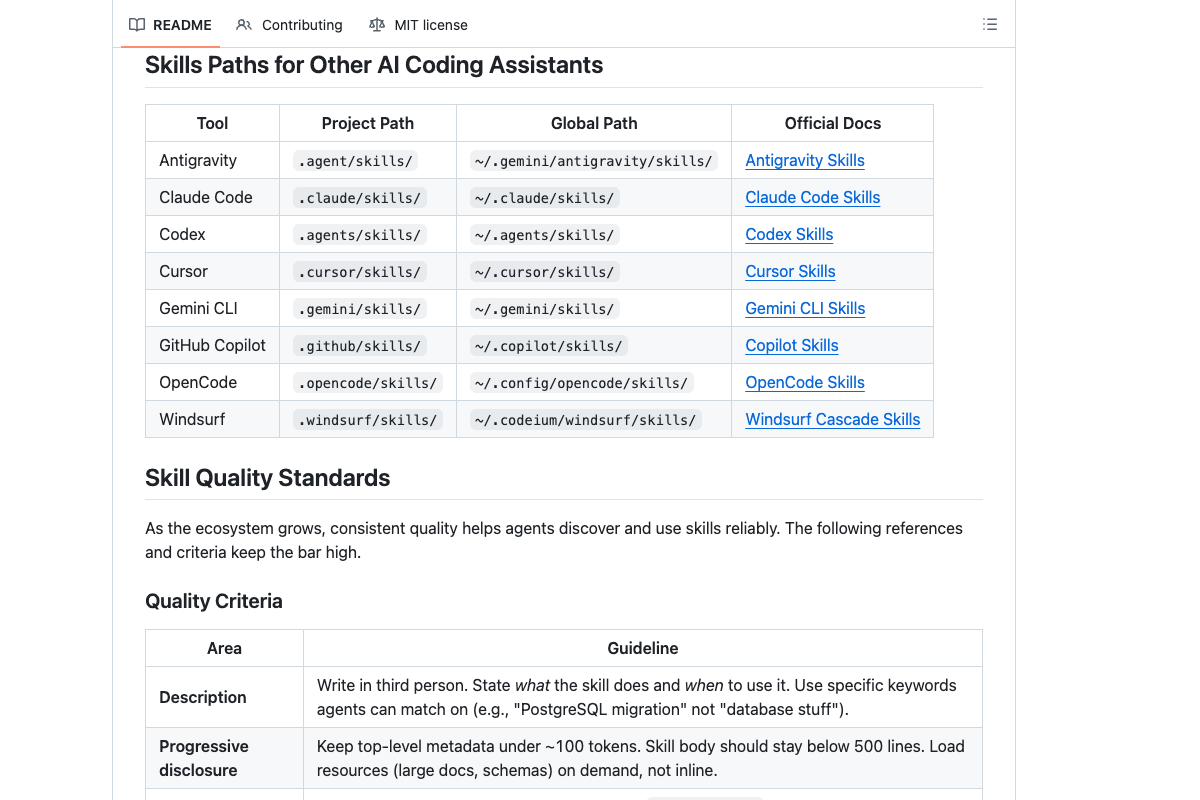Click the Guideline column header
1200x800 pixels.
click(643, 648)
